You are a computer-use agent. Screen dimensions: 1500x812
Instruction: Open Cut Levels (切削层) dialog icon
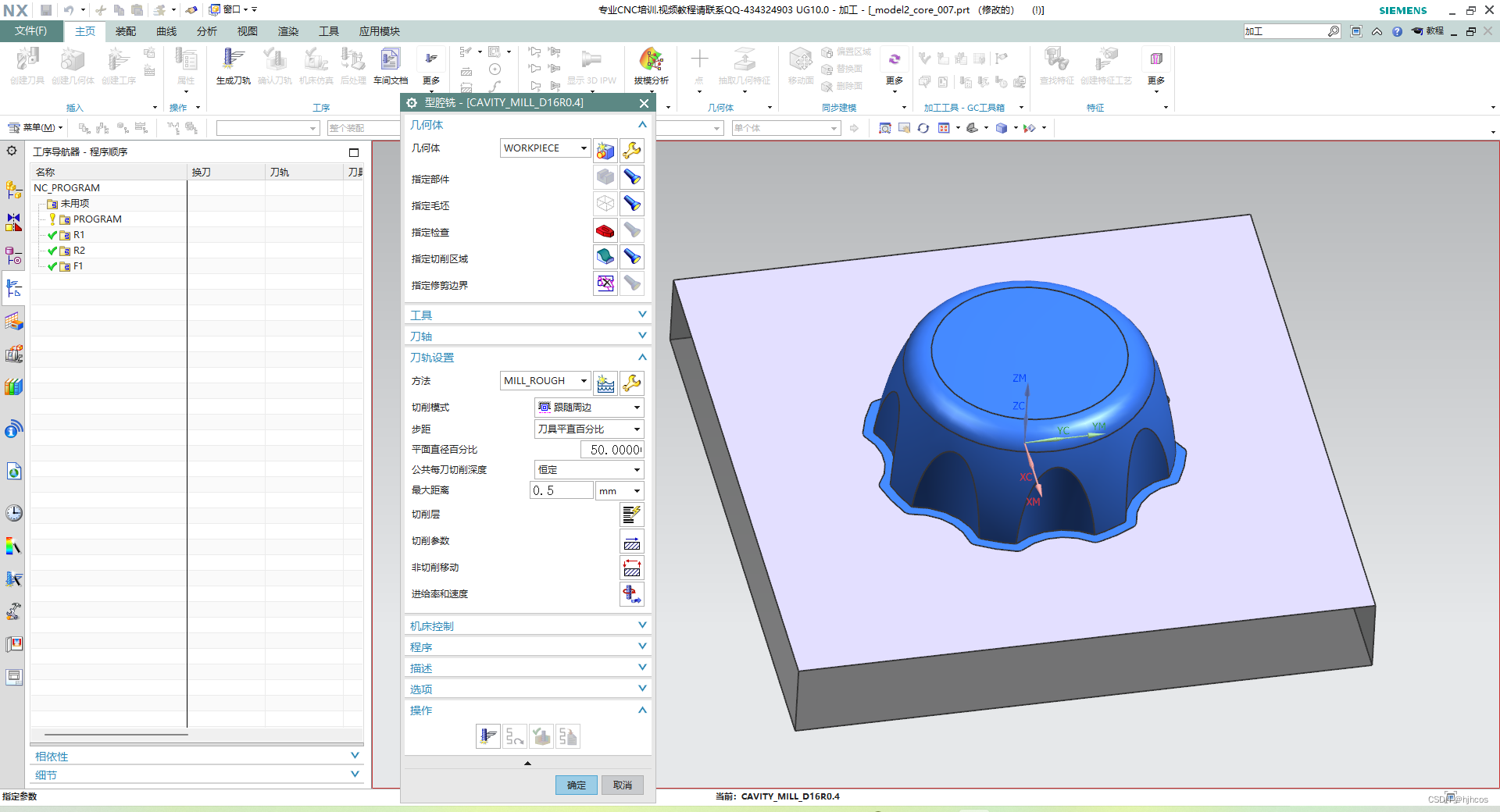coord(632,515)
